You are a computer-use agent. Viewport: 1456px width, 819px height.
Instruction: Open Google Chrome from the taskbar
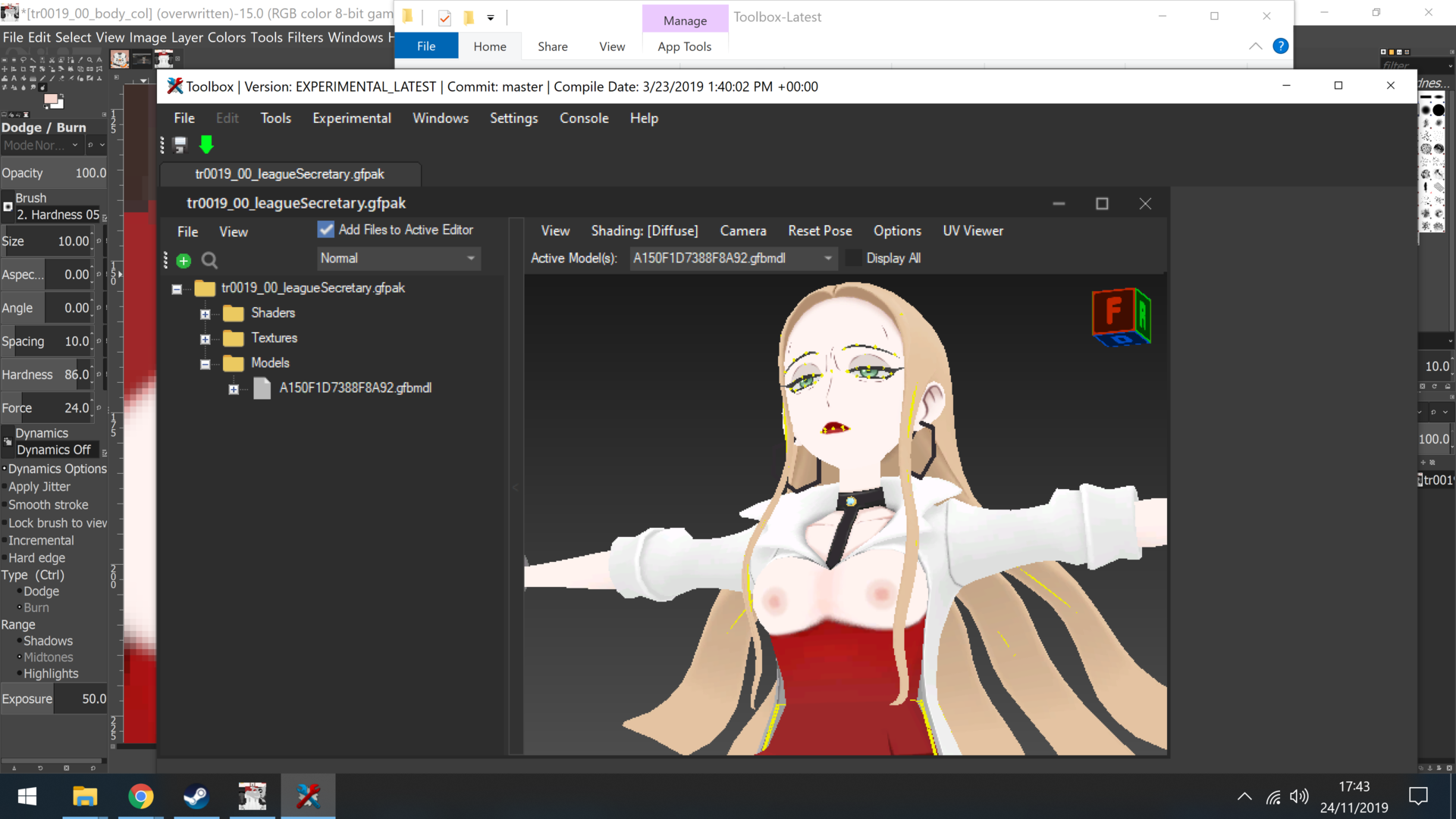click(140, 796)
